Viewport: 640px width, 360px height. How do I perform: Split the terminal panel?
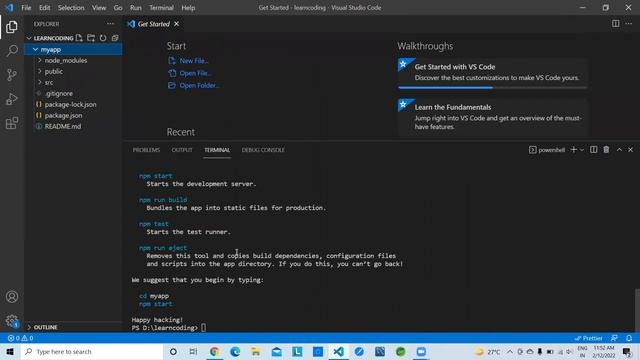pos(593,150)
